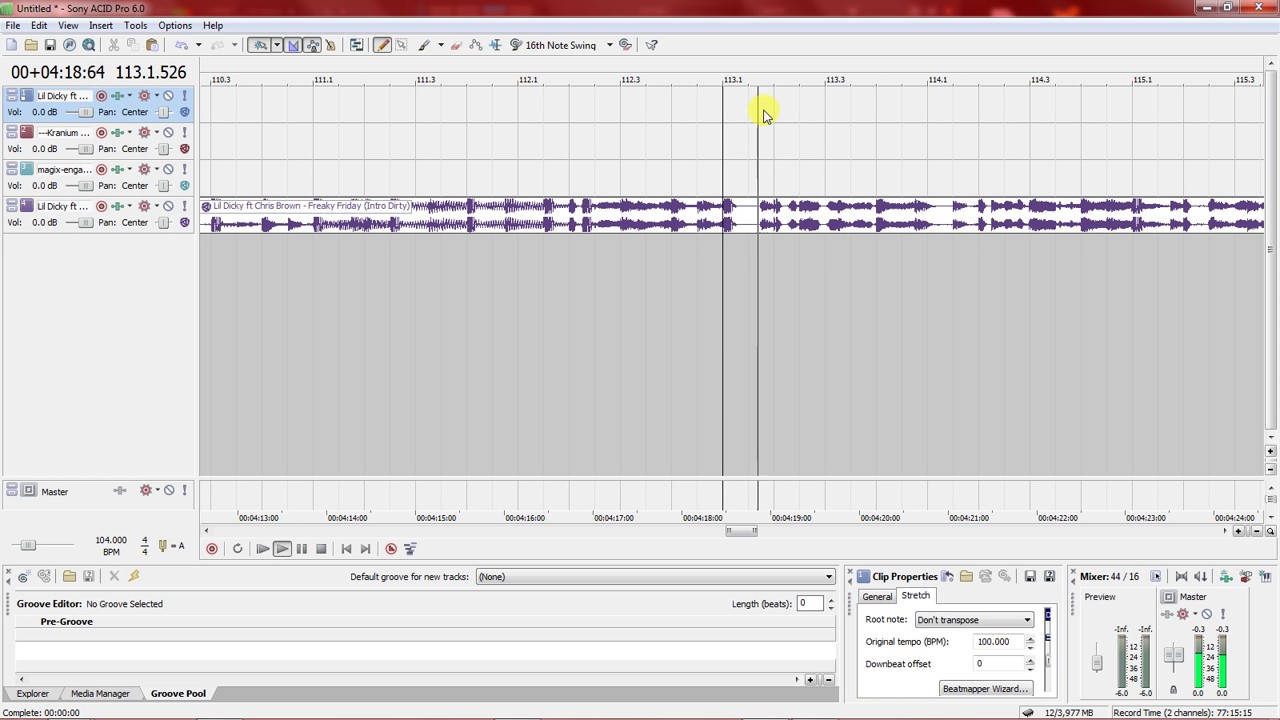The image size is (1280, 720).
Task: Open track FX dropdown arrow on magix-enga track
Action: [x=156, y=170]
